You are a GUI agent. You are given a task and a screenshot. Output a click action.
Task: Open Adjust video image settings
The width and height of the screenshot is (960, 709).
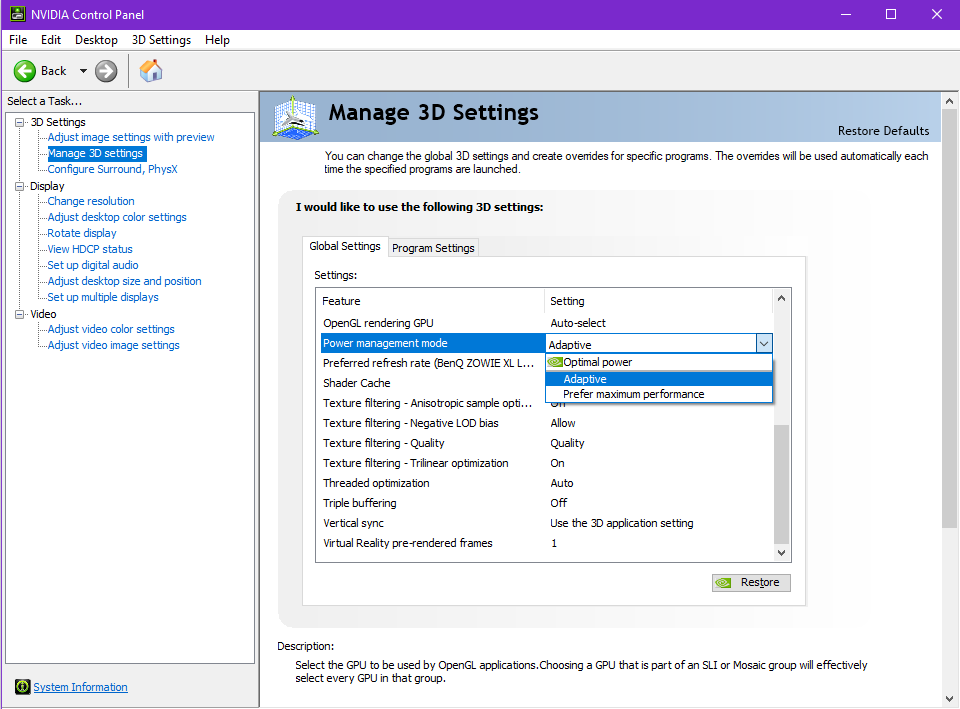(x=113, y=345)
